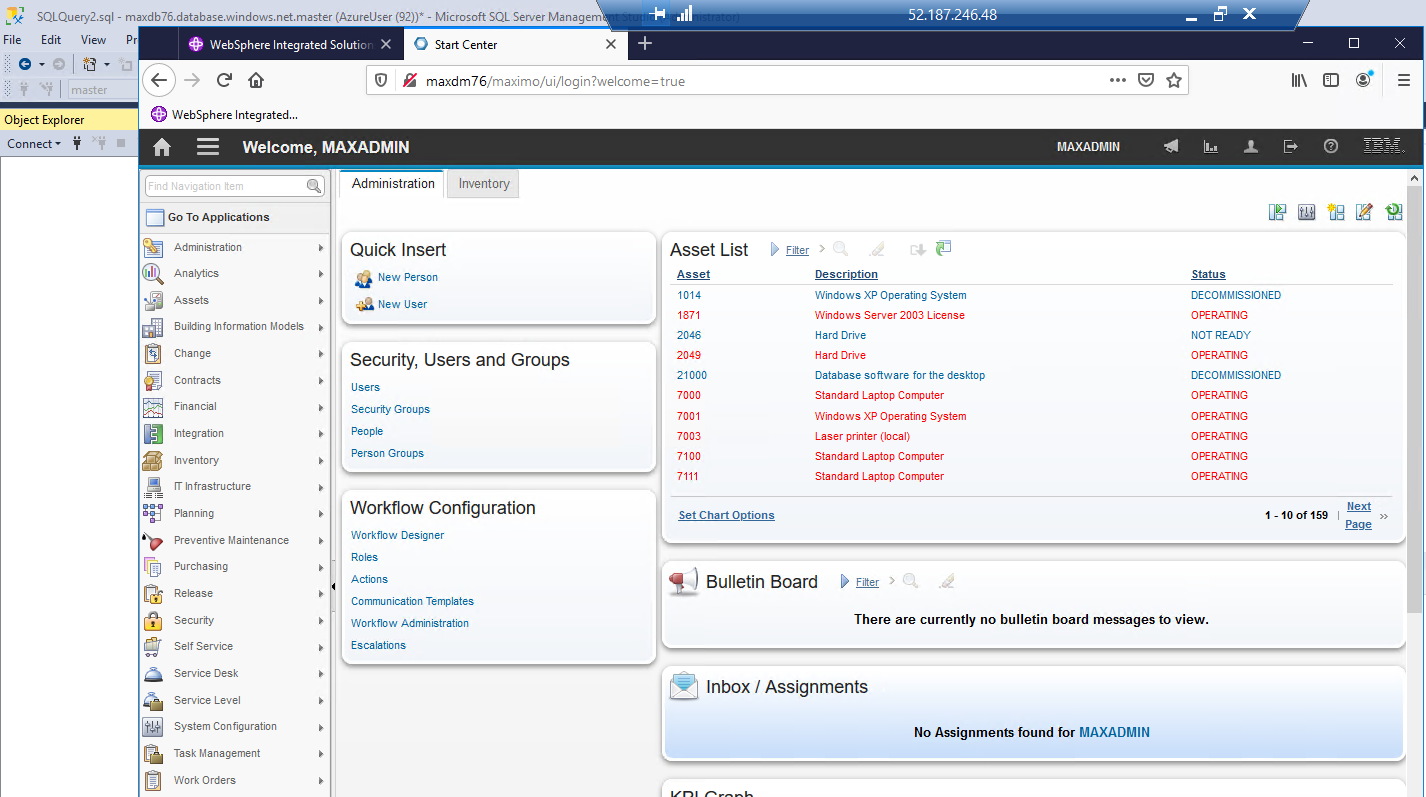The image size is (1426, 797).
Task: Click the Update Start Center refresh icon
Action: click(x=1393, y=212)
